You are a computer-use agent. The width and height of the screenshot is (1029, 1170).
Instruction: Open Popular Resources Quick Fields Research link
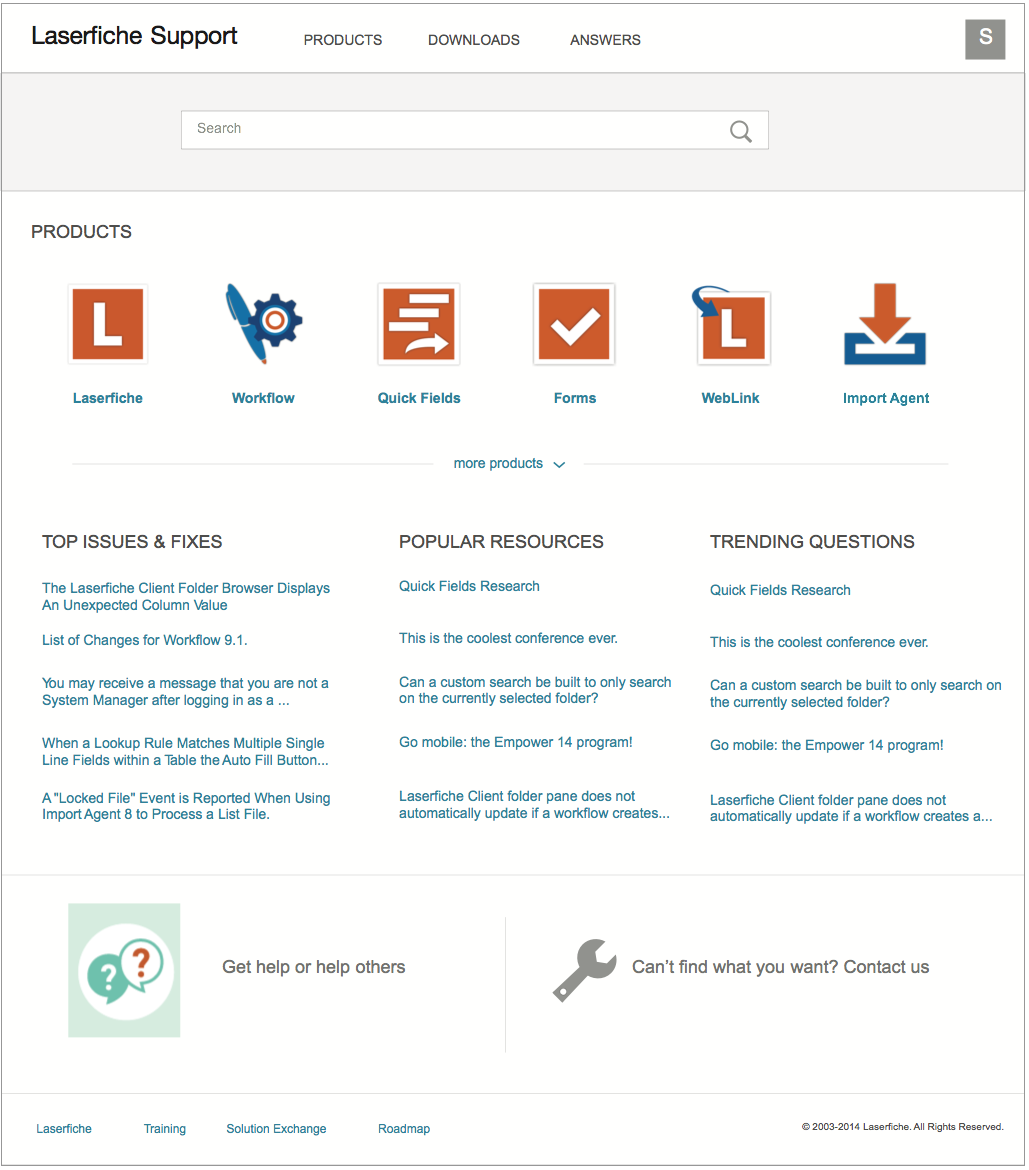pyautogui.click(x=469, y=586)
